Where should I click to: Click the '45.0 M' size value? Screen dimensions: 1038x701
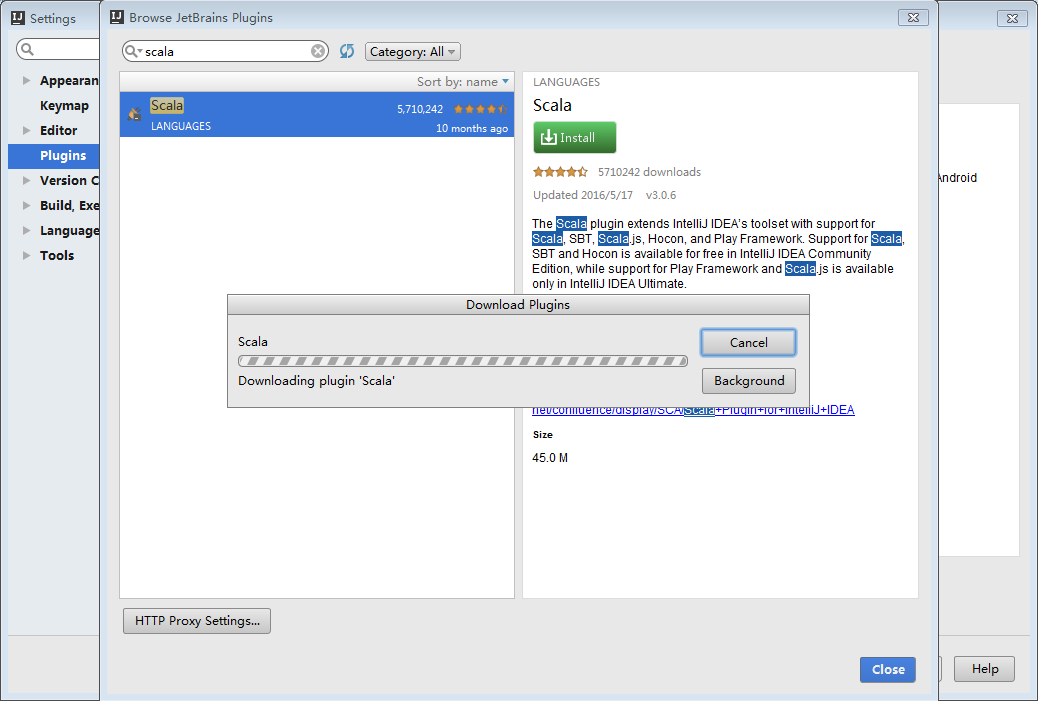point(549,458)
